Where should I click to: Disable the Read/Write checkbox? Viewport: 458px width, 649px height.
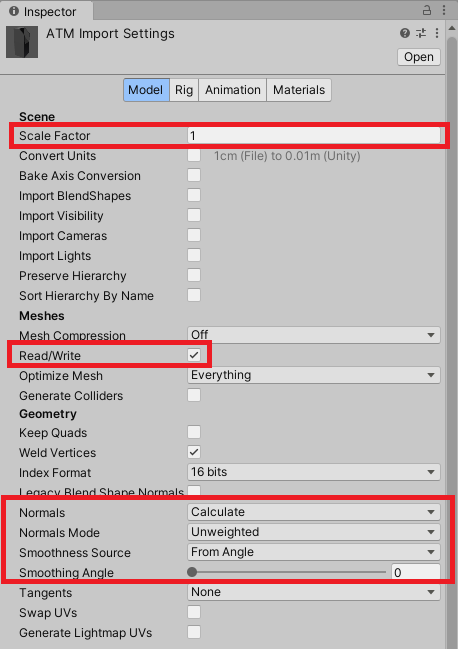(x=194, y=355)
